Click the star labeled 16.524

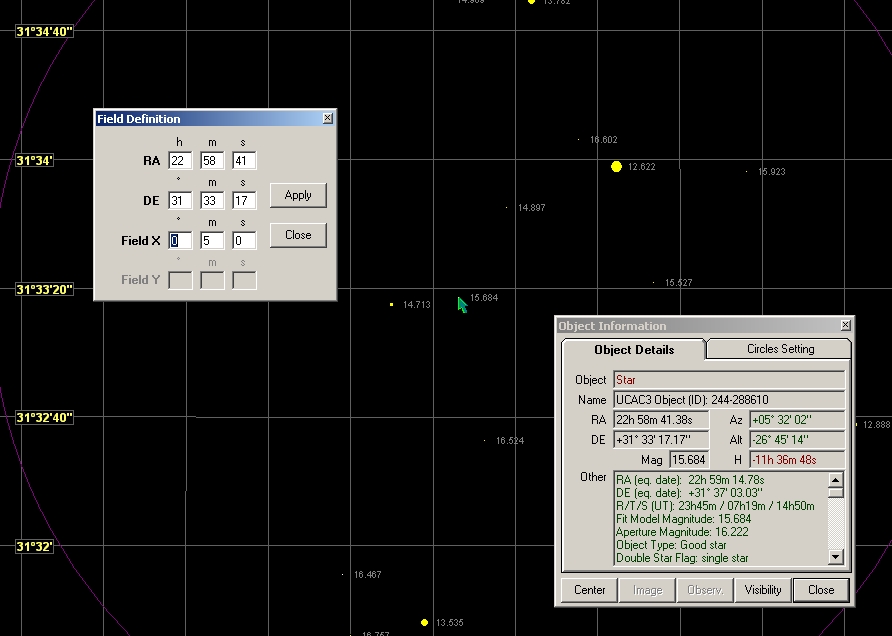(x=485, y=440)
